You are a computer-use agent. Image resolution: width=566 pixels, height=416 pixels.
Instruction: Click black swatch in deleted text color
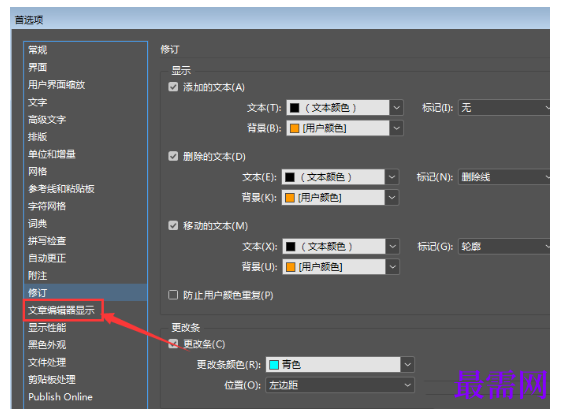click(290, 177)
